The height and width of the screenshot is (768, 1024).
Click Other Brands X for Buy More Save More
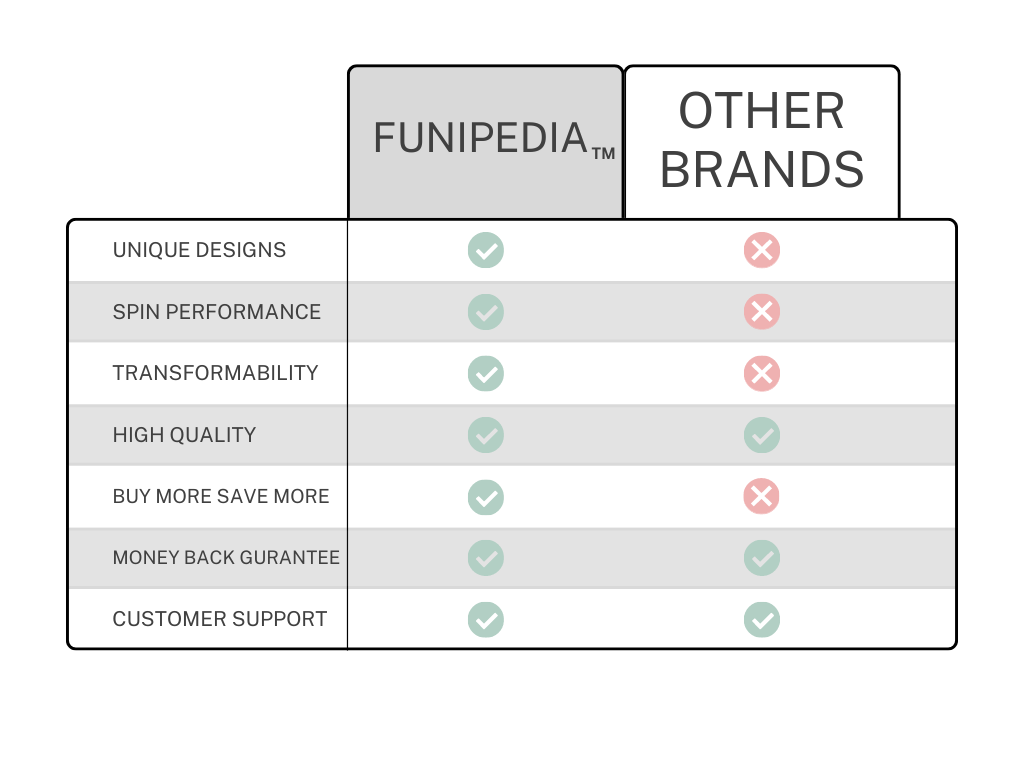point(762,497)
